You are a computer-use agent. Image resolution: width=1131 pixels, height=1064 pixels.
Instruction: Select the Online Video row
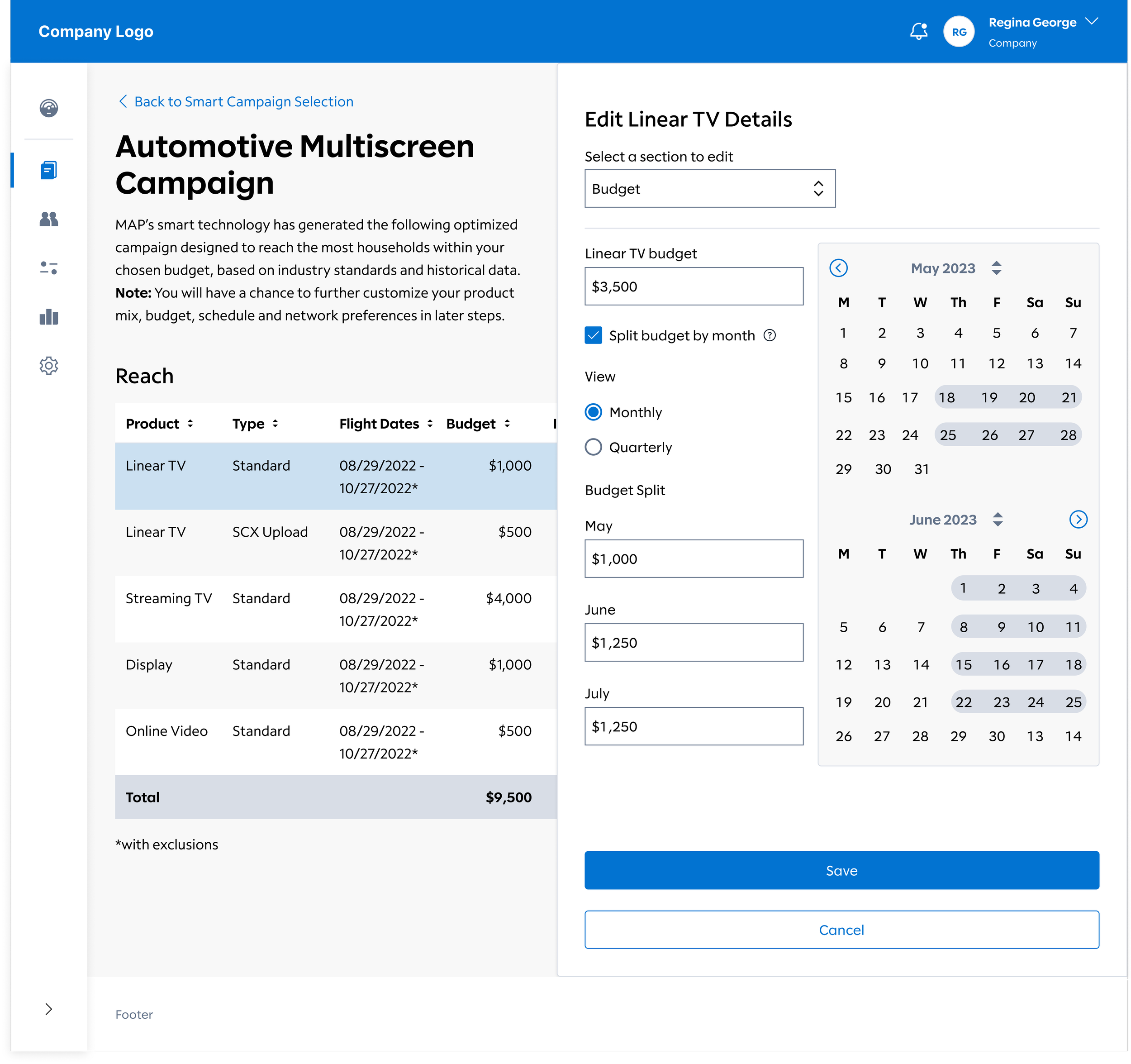[x=336, y=742]
